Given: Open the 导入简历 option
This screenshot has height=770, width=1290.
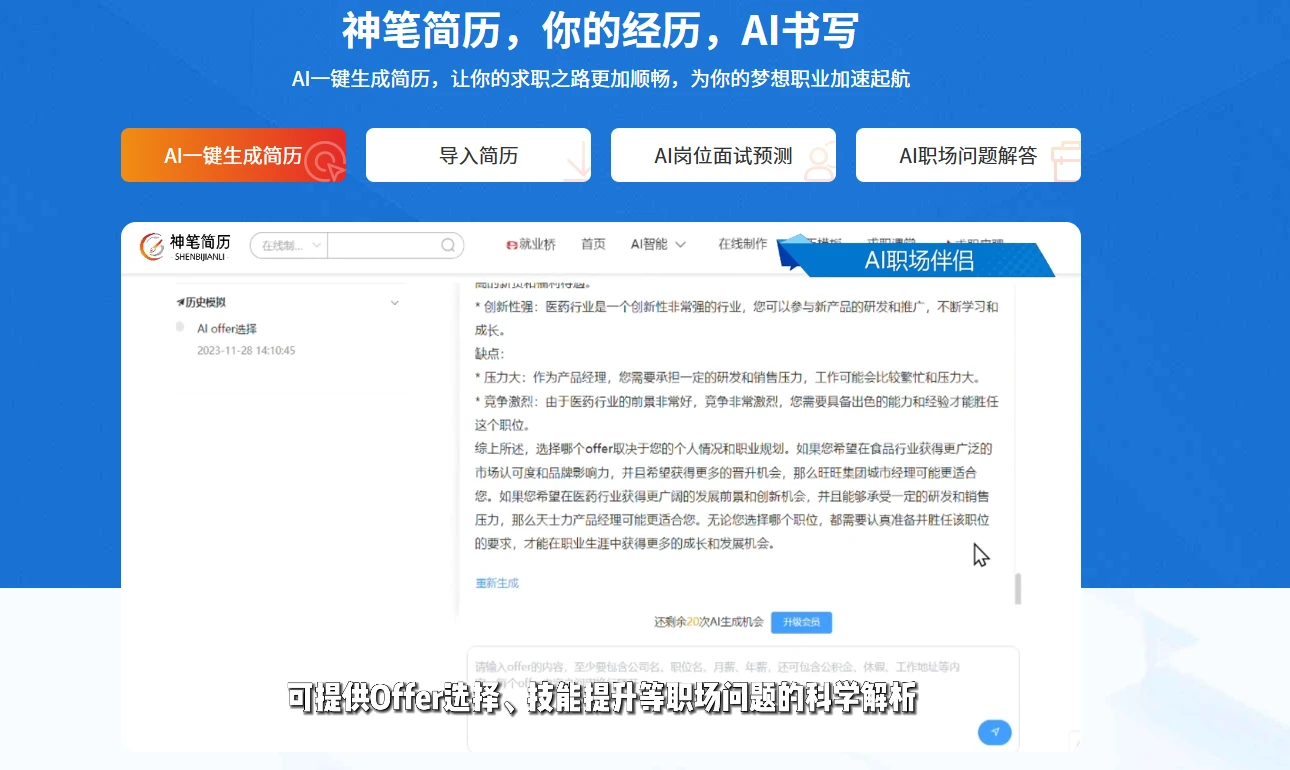Looking at the screenshot, I should tap(478, 155).
